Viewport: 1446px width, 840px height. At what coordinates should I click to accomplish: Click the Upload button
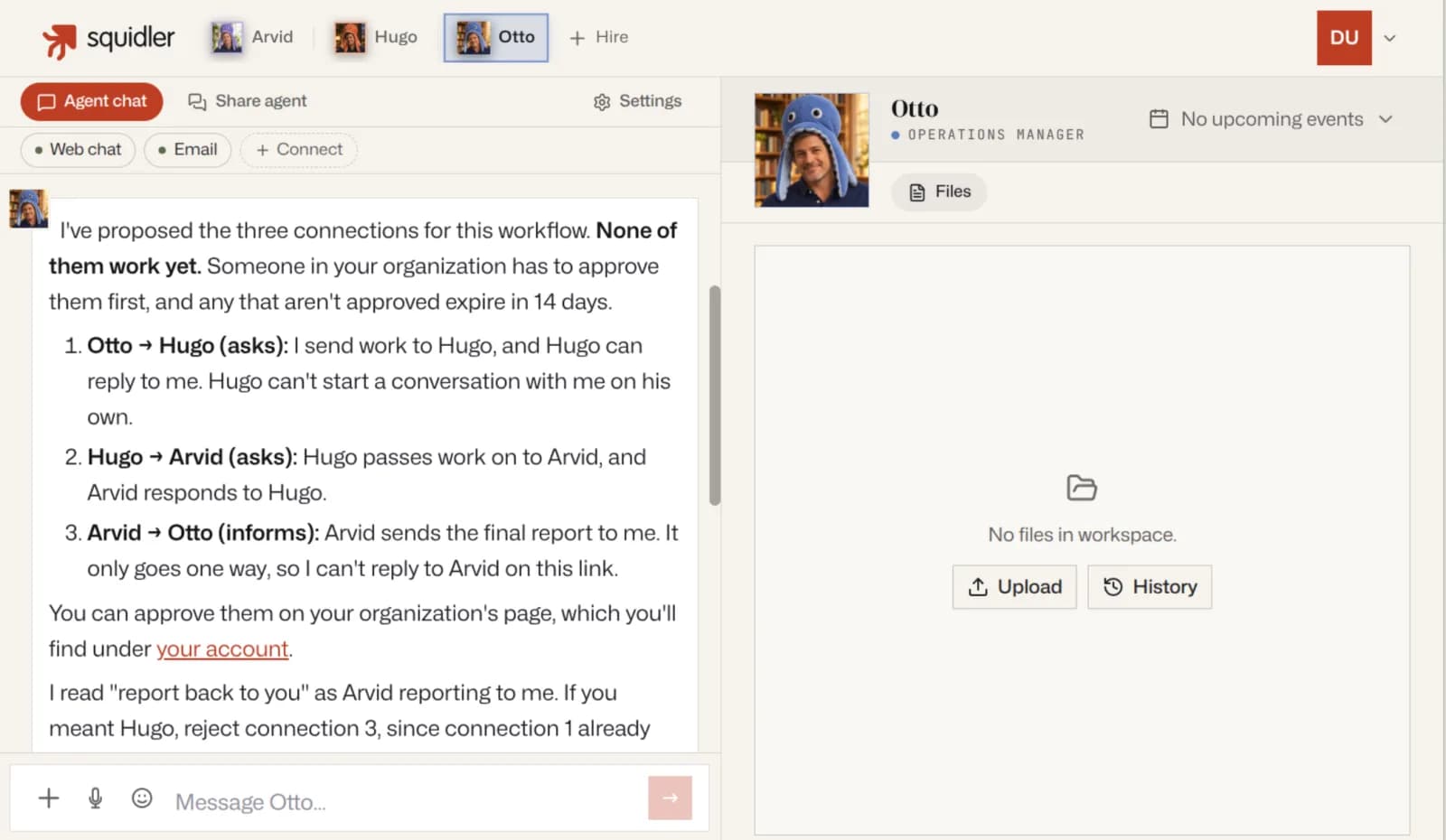[x=1014, y=587]
